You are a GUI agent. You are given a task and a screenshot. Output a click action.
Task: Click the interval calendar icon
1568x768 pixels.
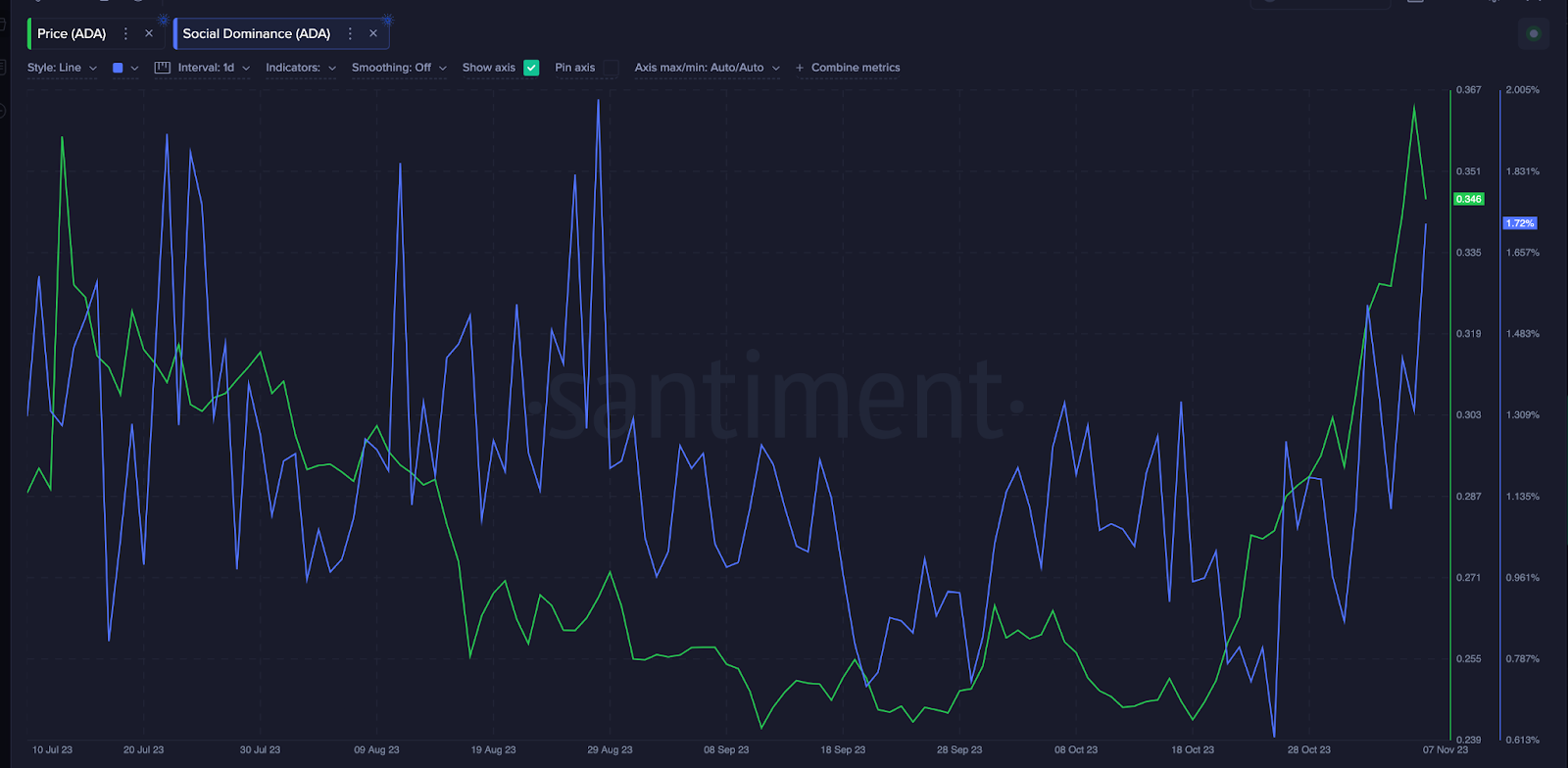point(163,68)
